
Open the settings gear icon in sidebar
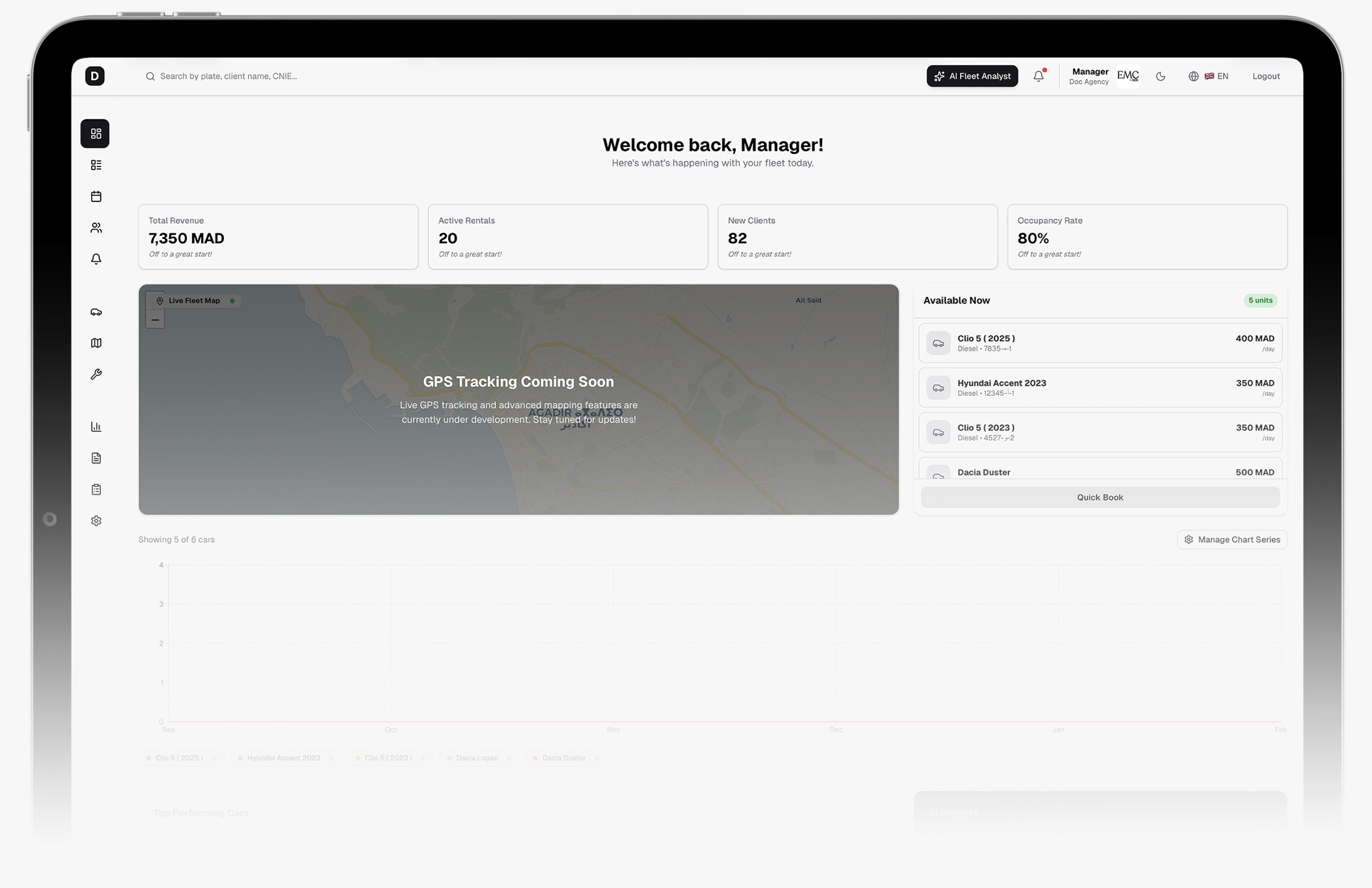coord(96,521)
